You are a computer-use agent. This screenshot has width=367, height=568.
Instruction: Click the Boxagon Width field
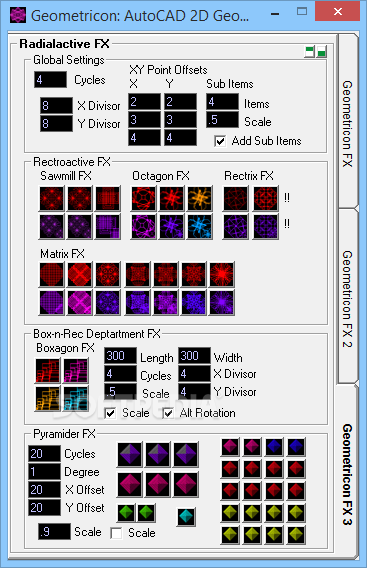[x=194, y=356]
